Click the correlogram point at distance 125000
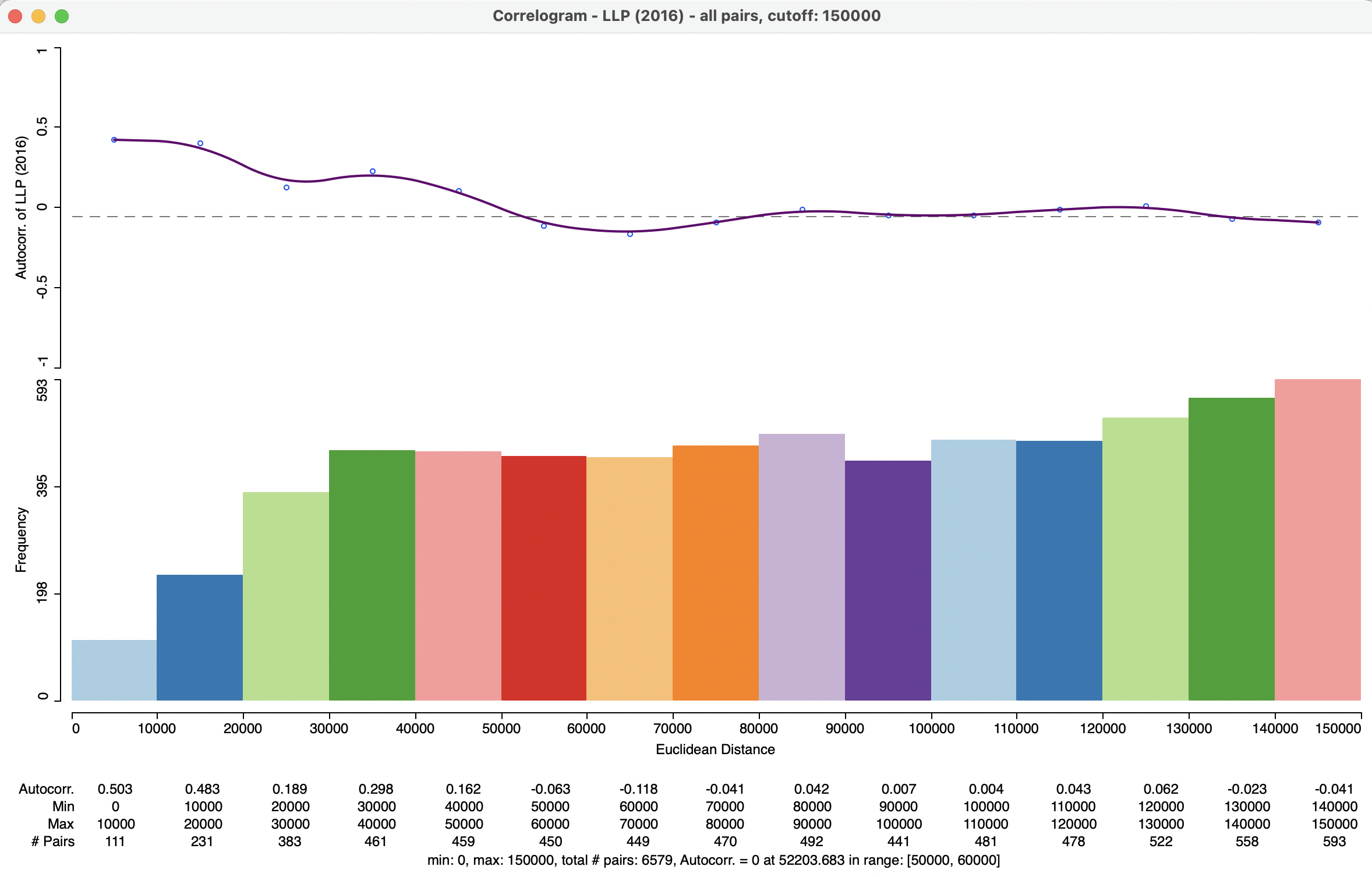 pos(1146,206)
